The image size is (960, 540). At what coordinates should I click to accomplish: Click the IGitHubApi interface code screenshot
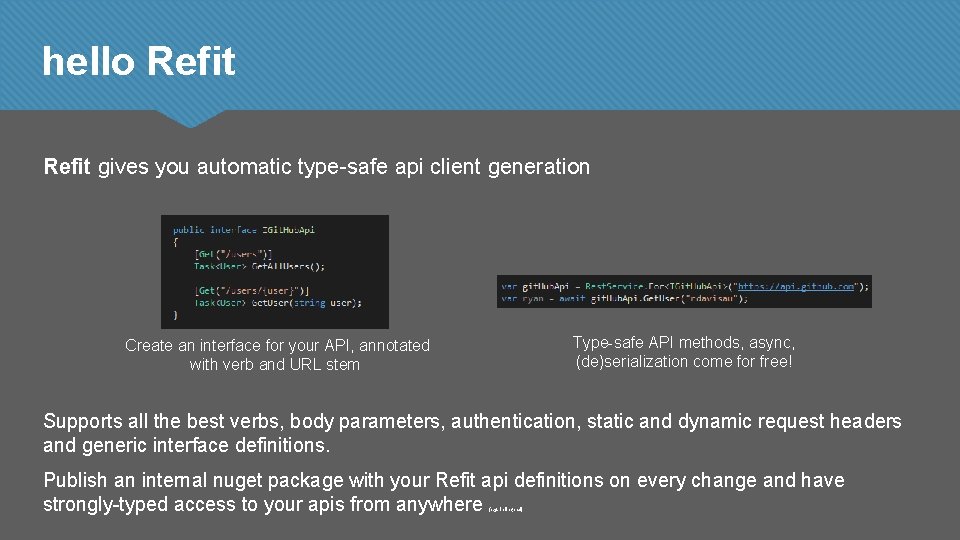click(275, 272)
